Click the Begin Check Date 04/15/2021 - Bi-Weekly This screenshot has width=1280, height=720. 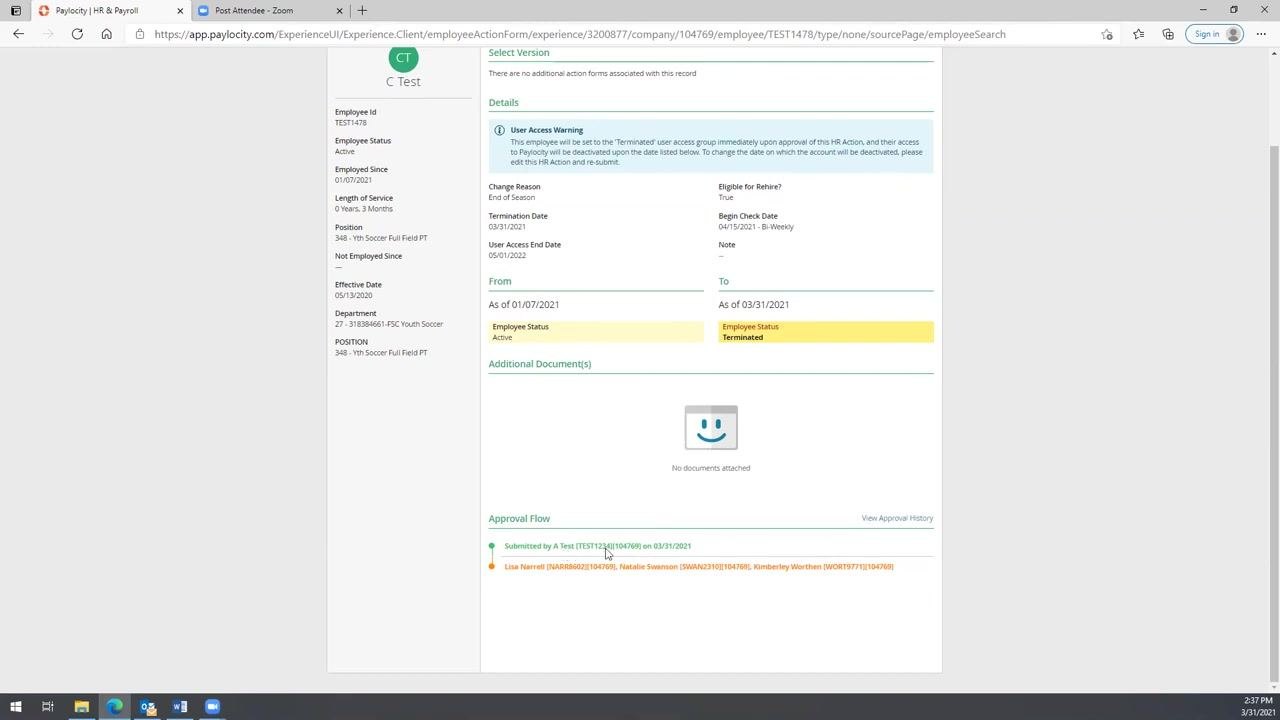[x=756, y=227]
